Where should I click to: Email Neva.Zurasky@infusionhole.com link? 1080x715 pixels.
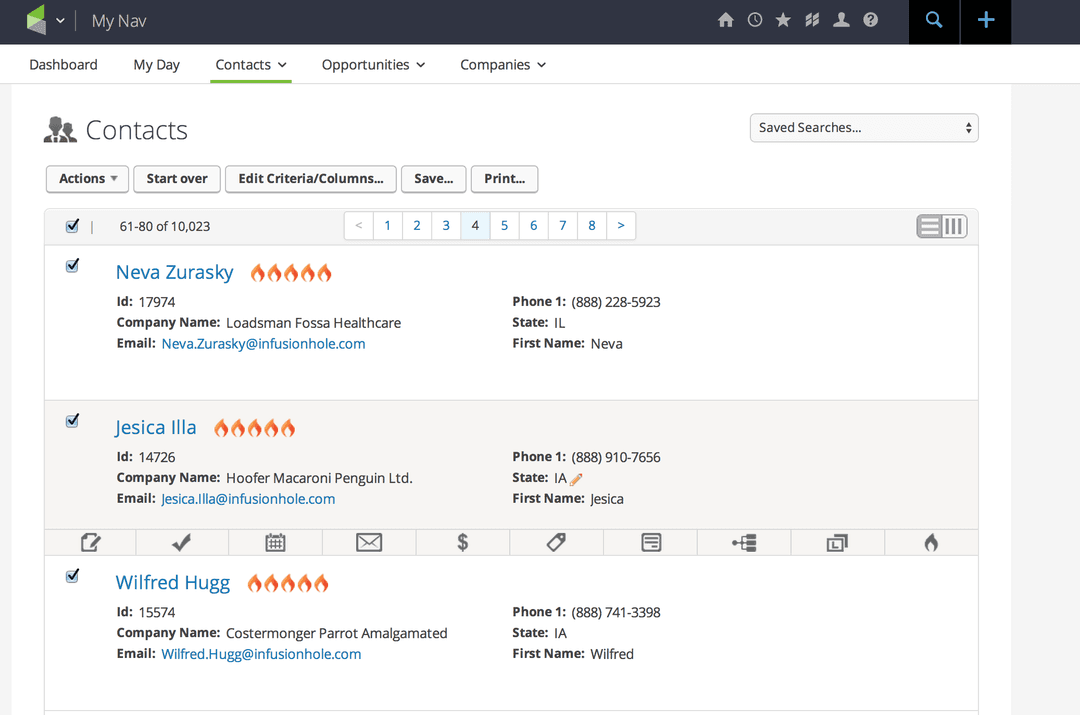[x=263, y=344]
